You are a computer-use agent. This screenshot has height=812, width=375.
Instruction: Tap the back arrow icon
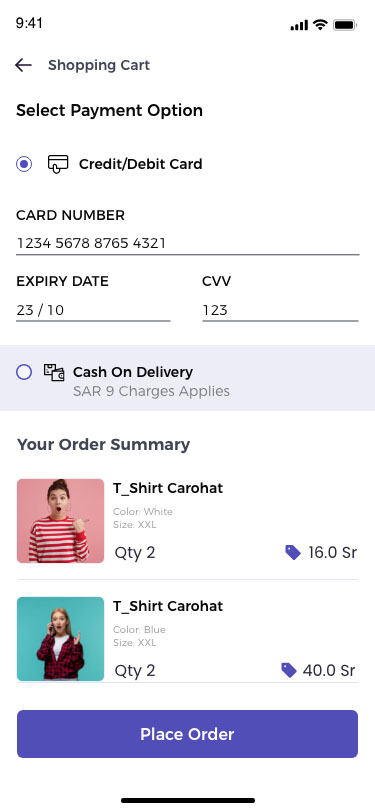tap(23, 65)
